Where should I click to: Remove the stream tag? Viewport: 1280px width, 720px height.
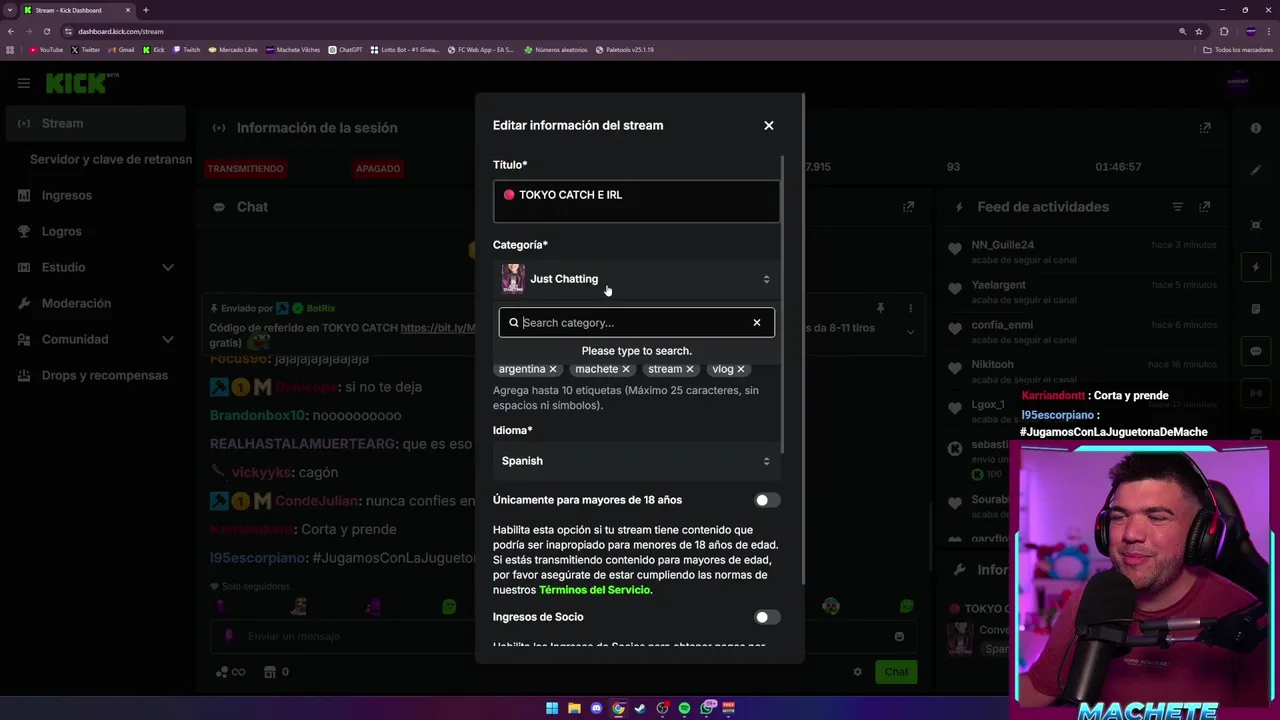[689, 369]
